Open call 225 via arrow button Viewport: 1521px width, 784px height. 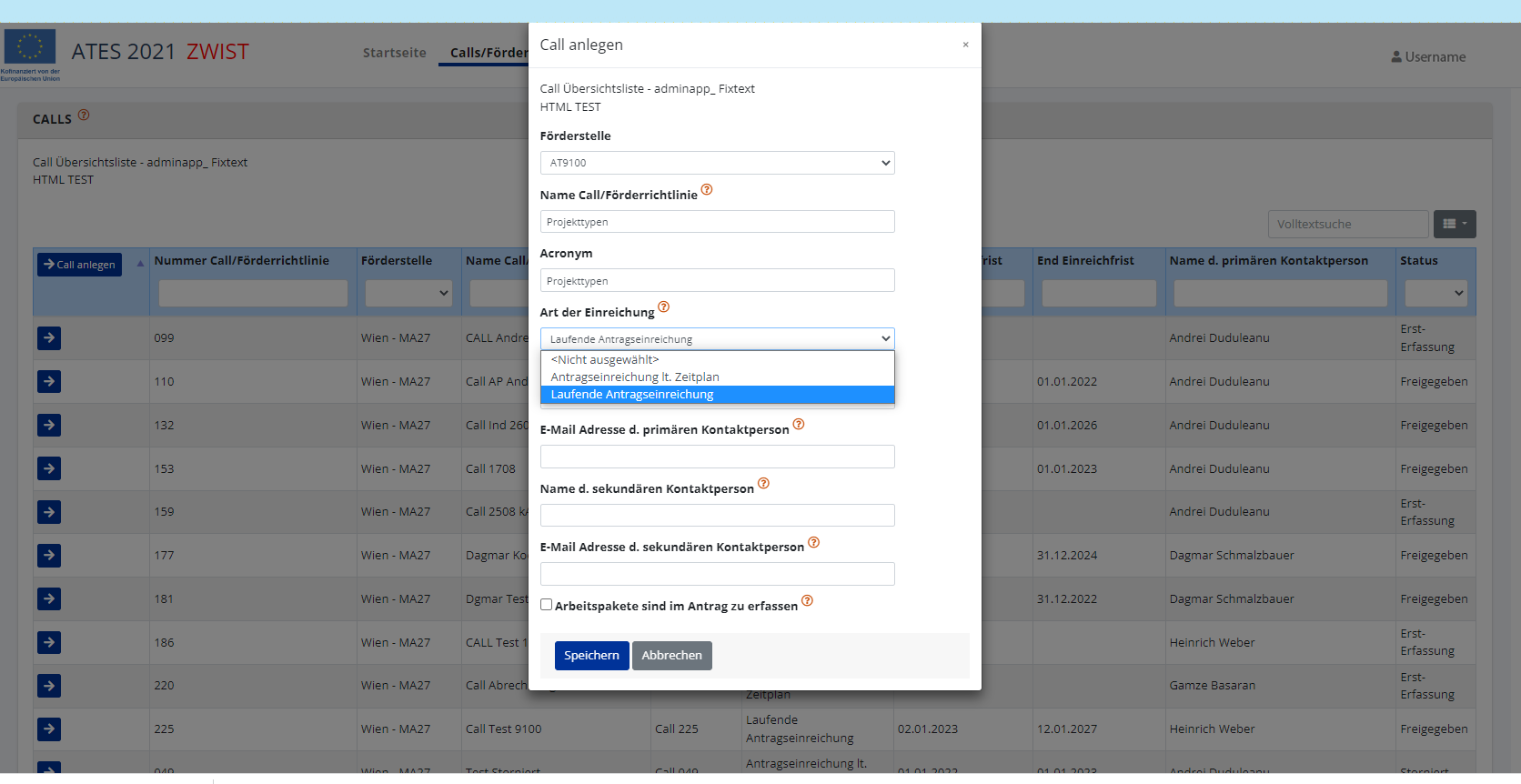point(49,729)
